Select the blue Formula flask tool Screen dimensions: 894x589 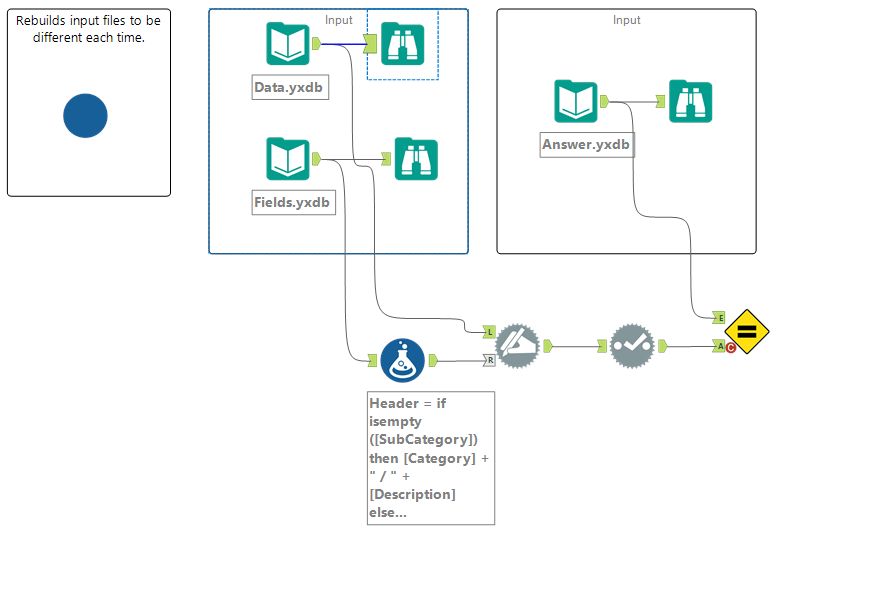[403, 360]
